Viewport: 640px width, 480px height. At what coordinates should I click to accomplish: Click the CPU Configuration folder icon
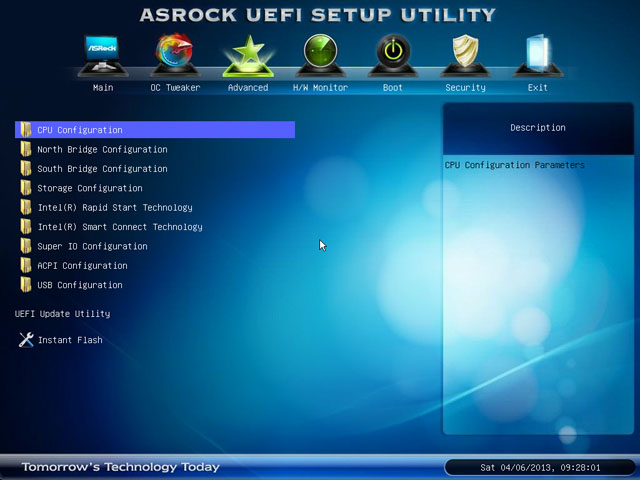26,129
